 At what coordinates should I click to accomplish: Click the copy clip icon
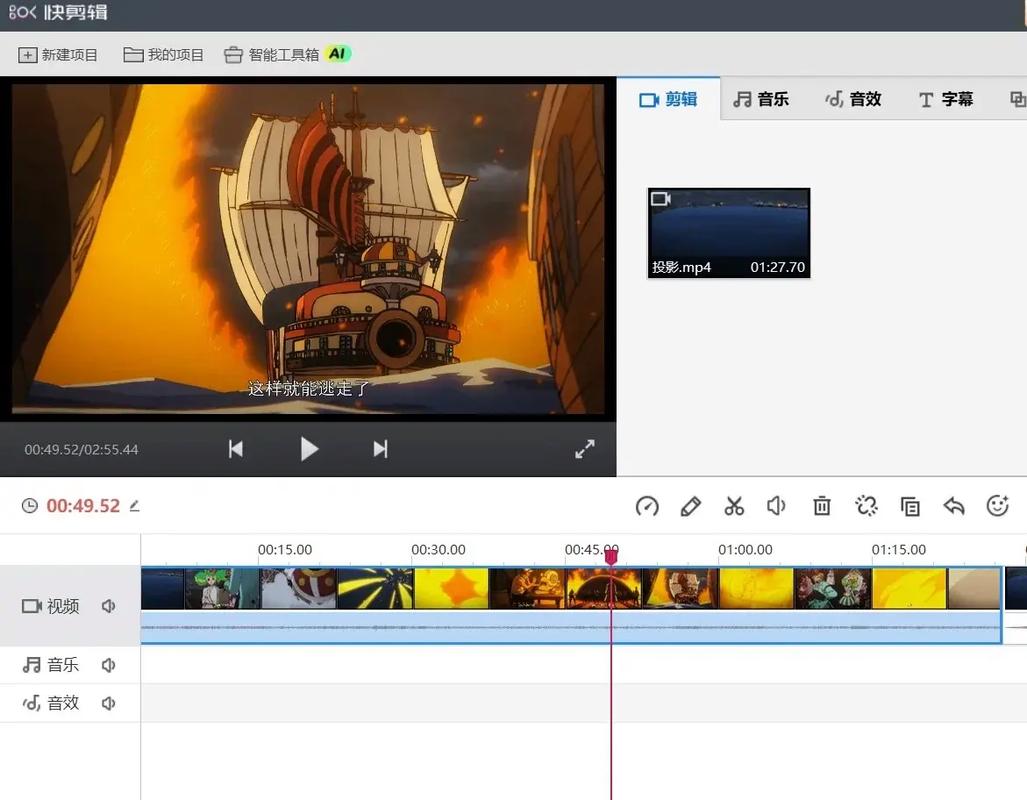[x=910, y=506]
